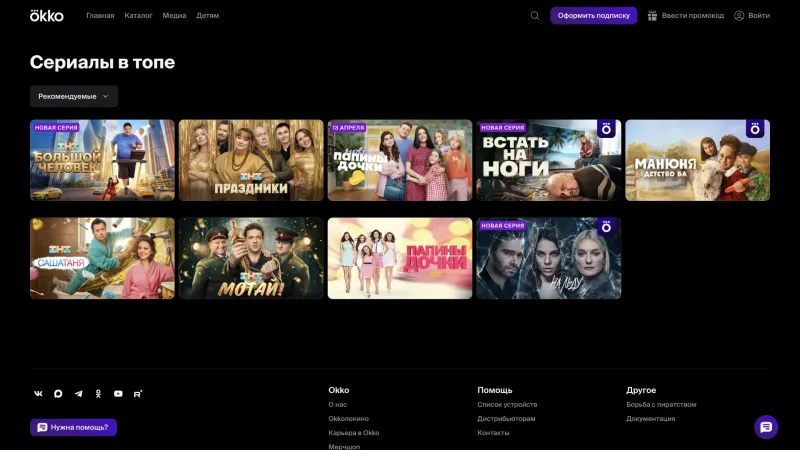Viewport: 800px width, 450px height.
Task: Open the Медиа menu item
Action: pyautogui.click(x=174, y=16)
